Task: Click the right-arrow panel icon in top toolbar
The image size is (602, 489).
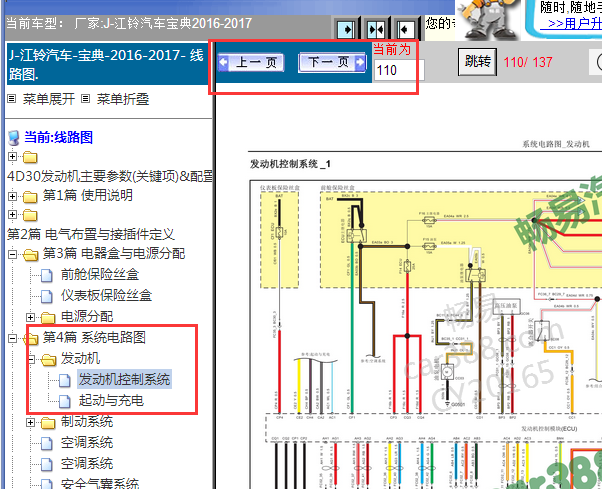Action: click(x=346, y=29)
